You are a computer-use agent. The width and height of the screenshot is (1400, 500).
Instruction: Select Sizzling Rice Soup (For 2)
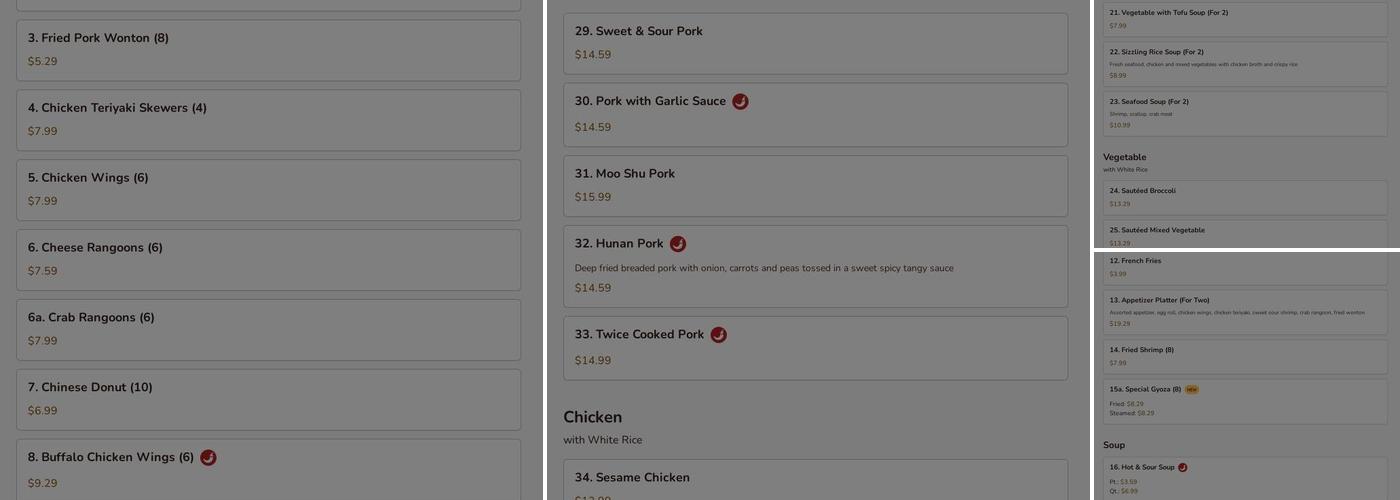[x=1245, y=63]
